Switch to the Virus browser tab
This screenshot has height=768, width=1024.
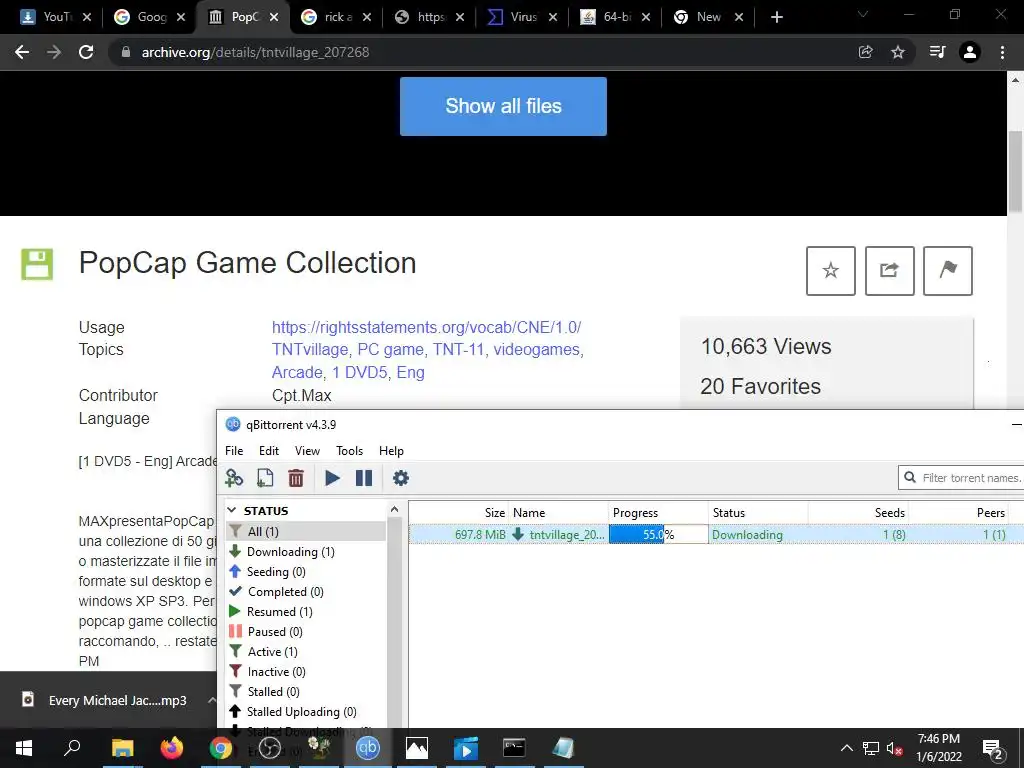click(522, 17)
